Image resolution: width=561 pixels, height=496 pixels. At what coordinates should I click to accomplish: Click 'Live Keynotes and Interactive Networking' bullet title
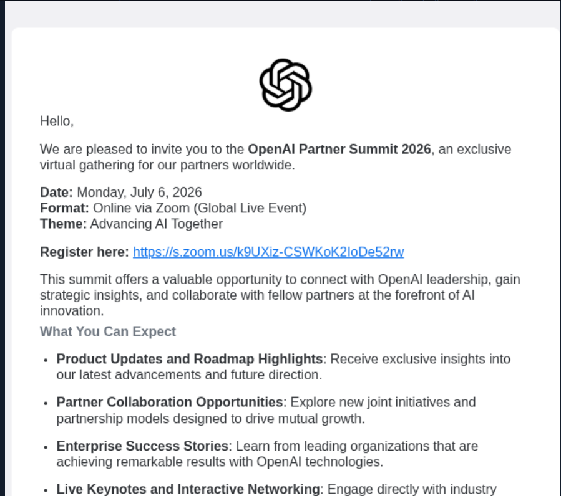pos(190,489)
